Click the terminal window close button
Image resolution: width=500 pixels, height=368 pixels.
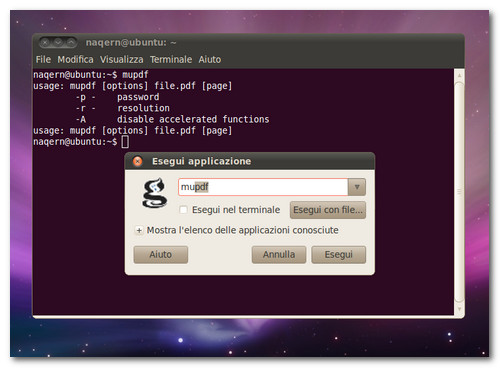pyautogui.click(x=46, y=42)
